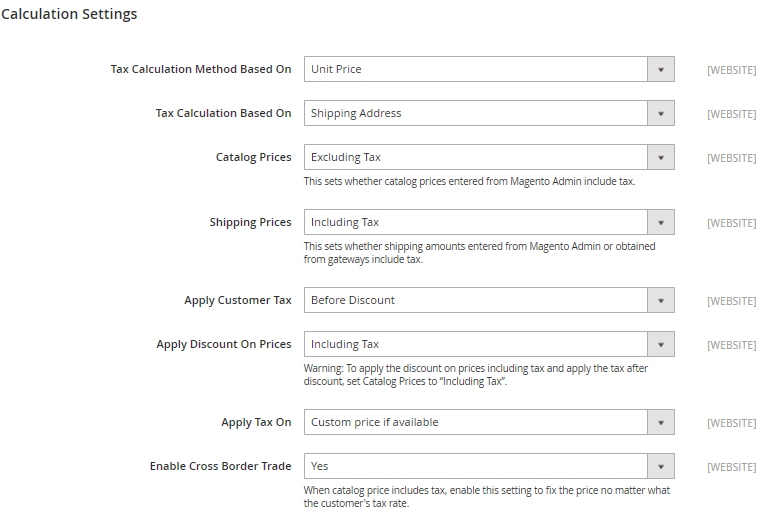
Task: Click the Enable Cross Border Trade label
Action: (220, 466)
